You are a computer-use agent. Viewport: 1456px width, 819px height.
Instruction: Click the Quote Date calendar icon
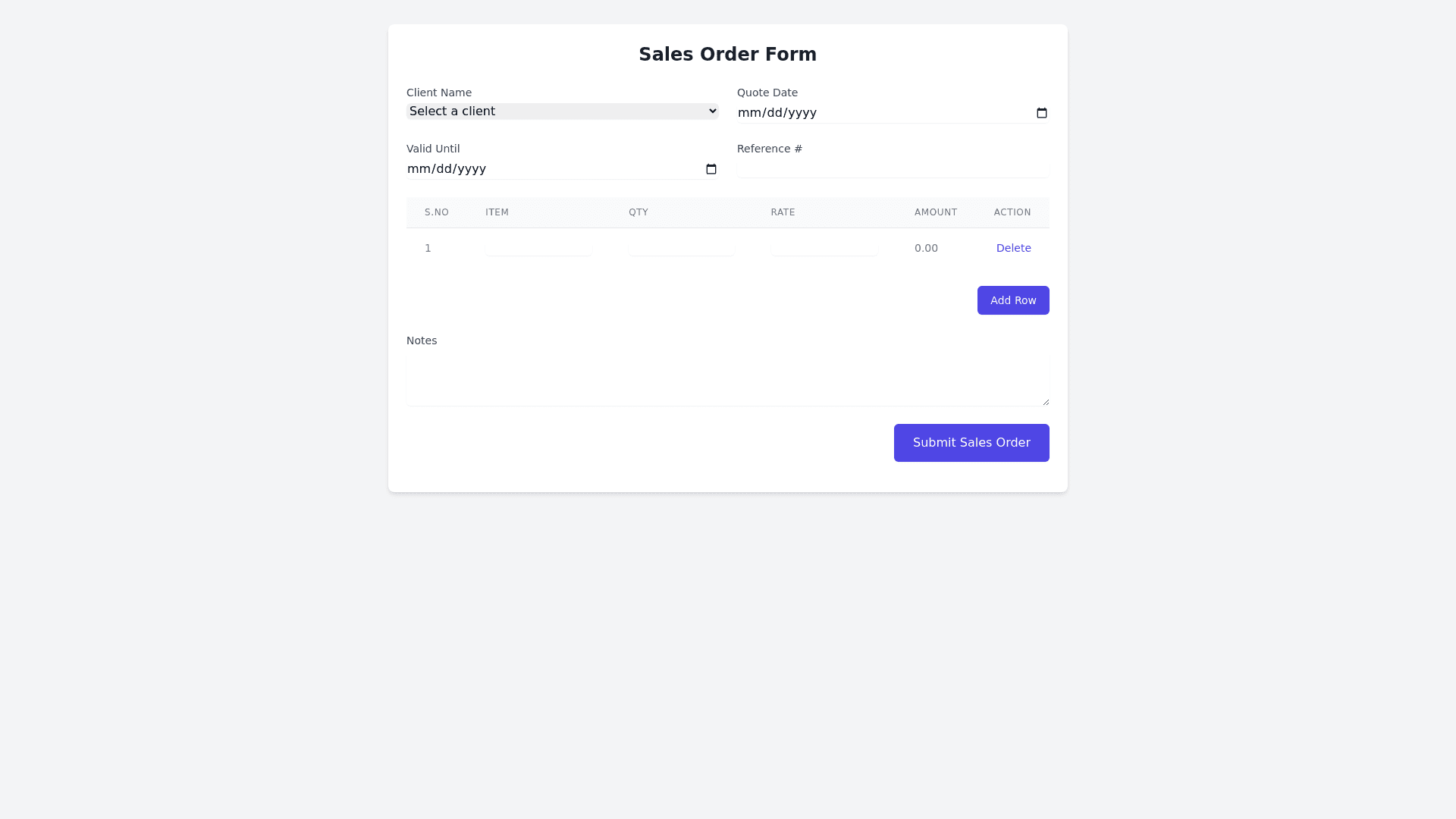(1042, 113)
